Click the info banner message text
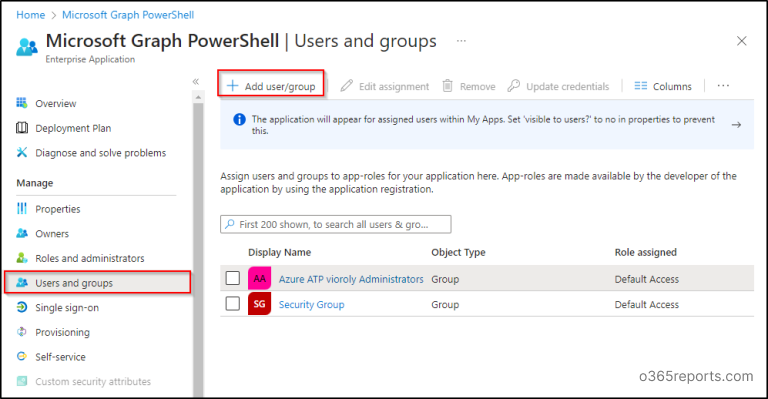The image size is (768, 399). 483,125
